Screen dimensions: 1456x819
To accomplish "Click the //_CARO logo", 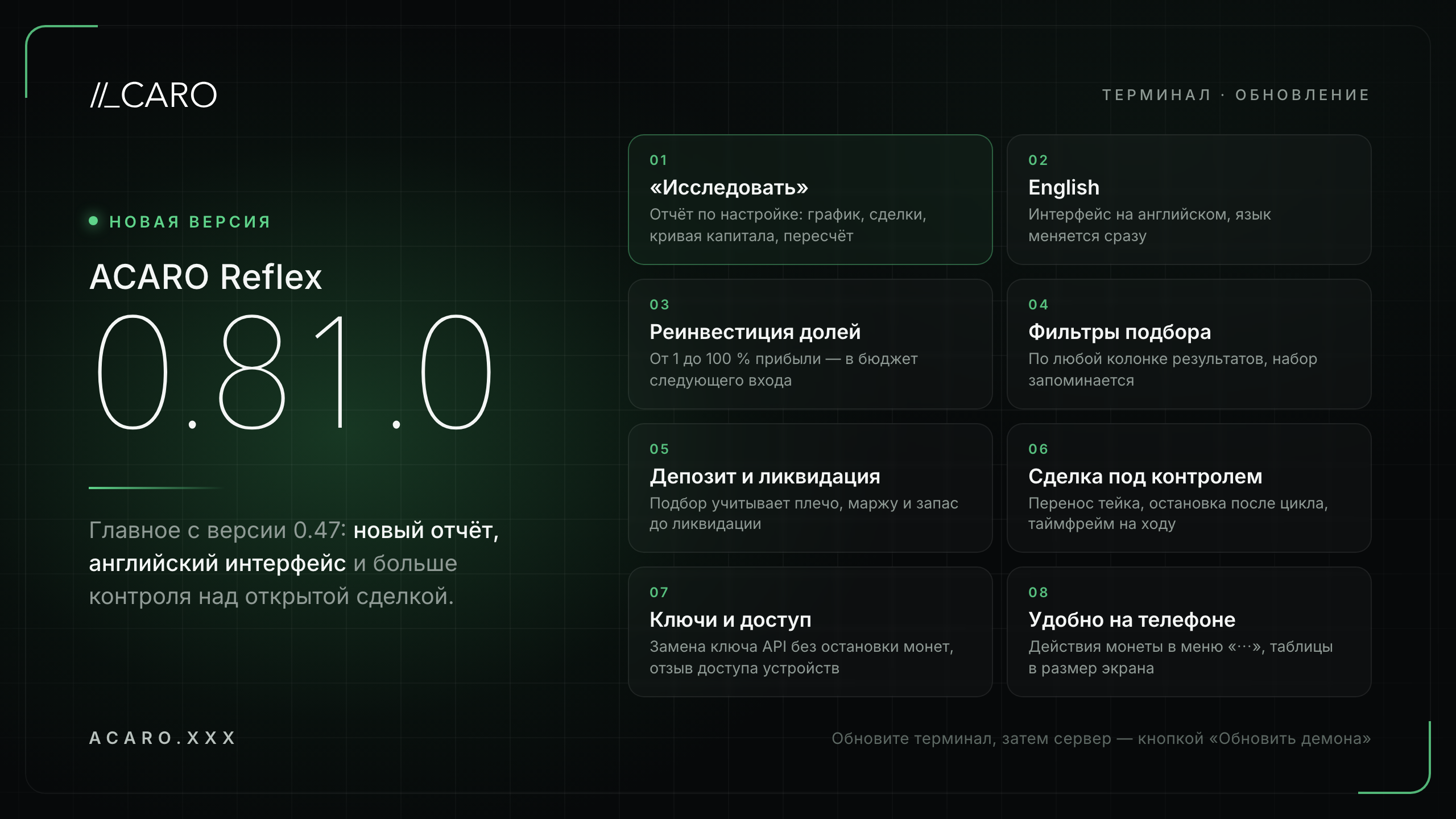I will 154,95.
